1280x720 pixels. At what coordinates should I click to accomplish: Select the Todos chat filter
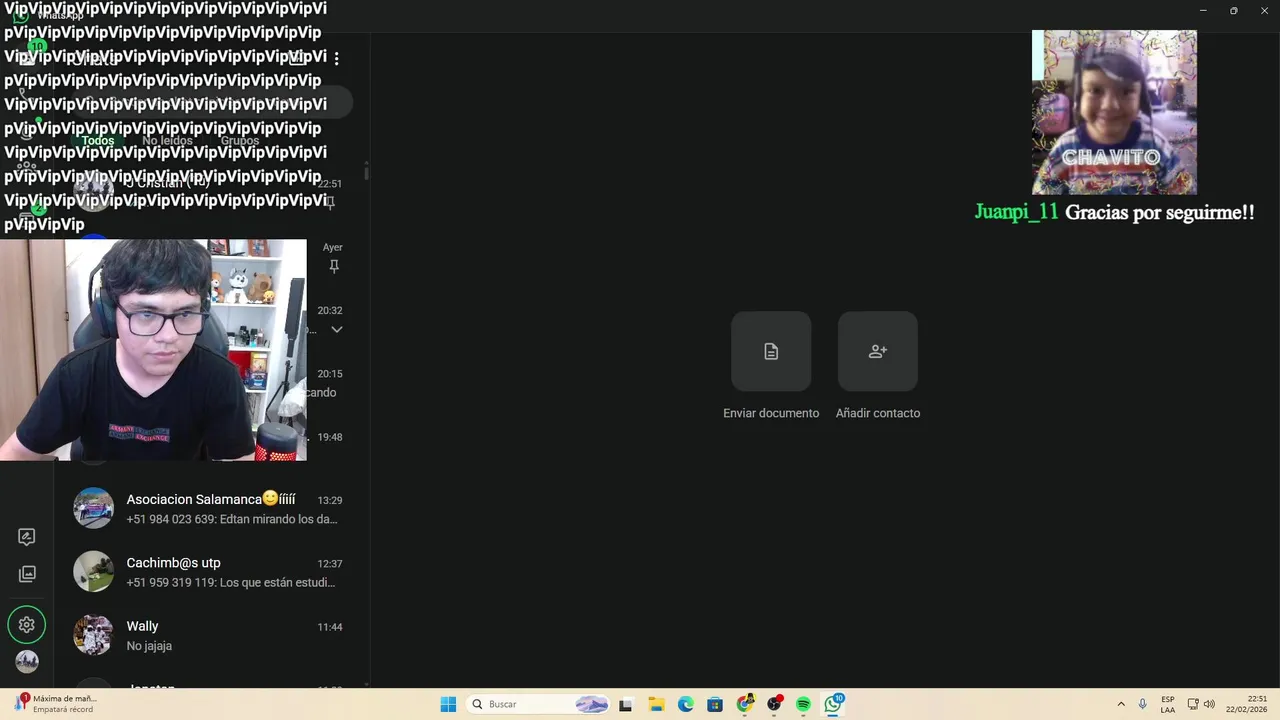[98, 141]
